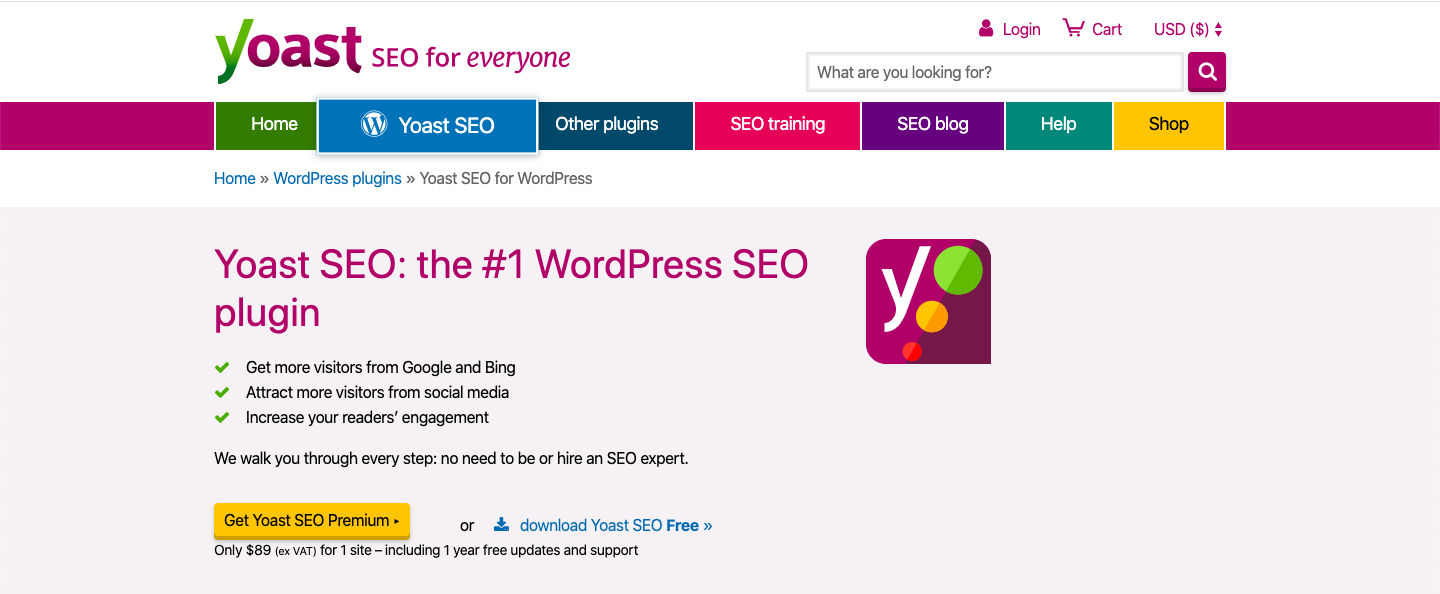The width and height of the screenshot is (1440, 594).
Task: Click the Yoast logo in header
Action: [288, 50]
